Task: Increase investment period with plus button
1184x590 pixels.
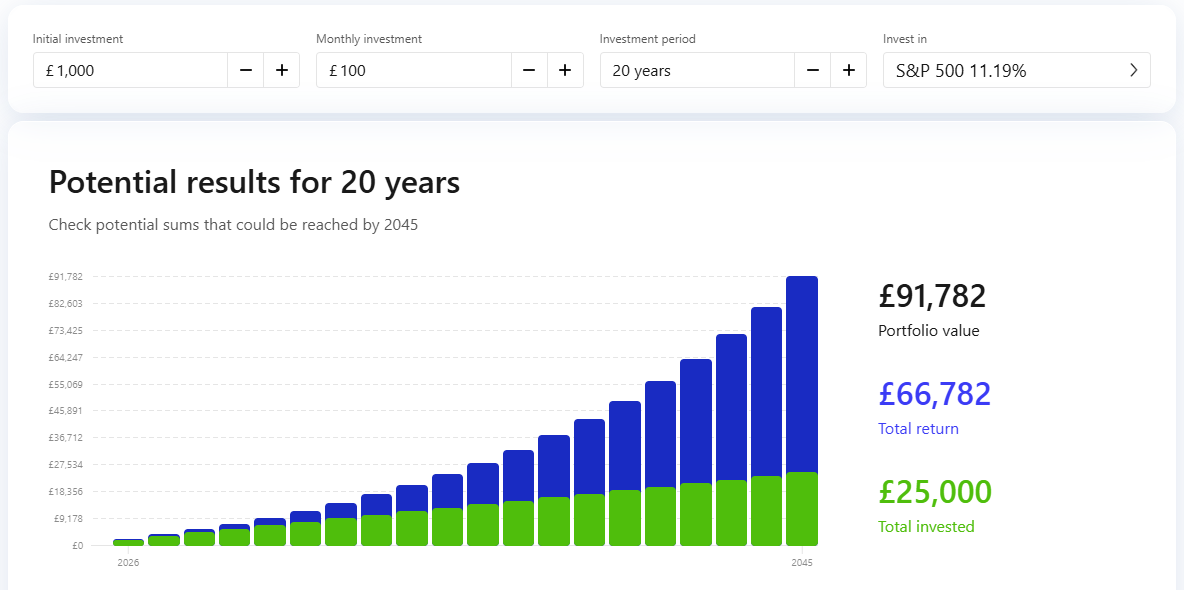Action: click(849, 70)
